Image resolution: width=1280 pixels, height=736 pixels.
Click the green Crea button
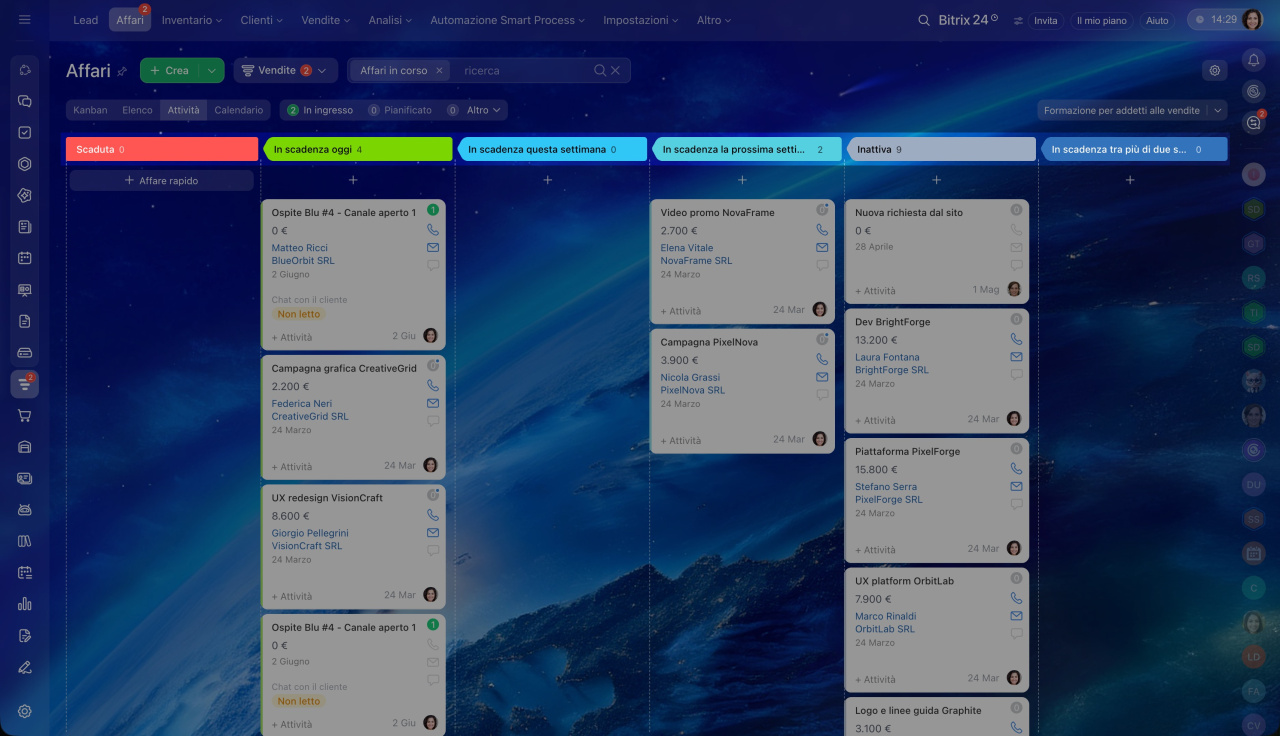(169, 71)
